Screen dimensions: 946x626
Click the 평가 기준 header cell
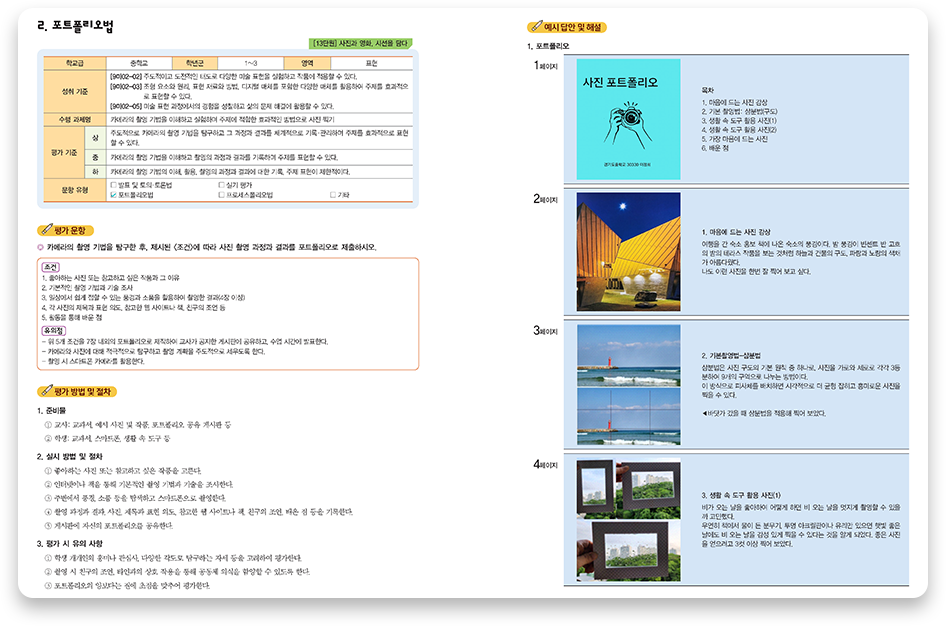65,152
